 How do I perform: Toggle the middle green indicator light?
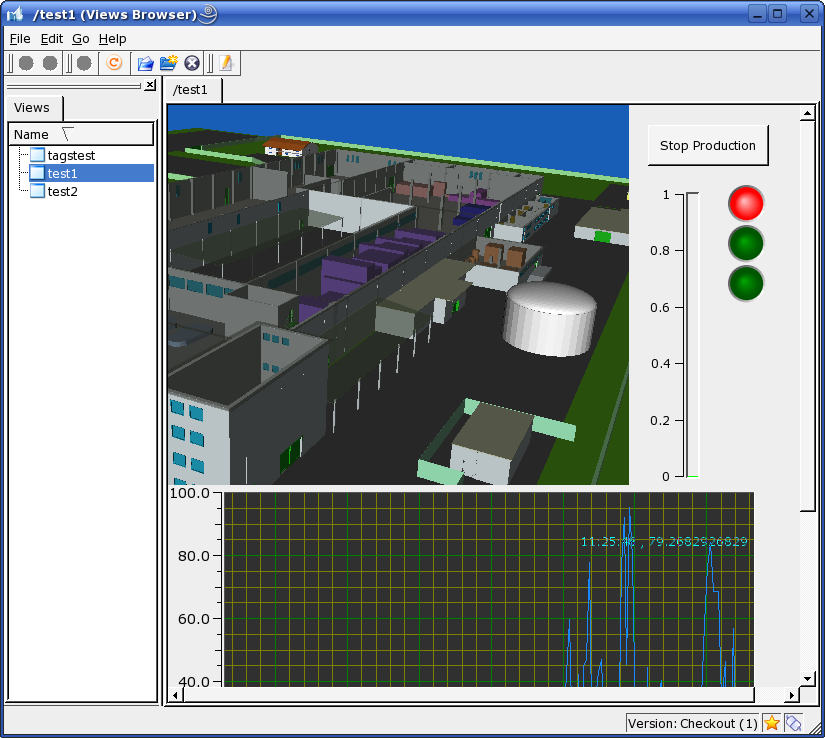pyautogui.click(x=745, y=243)
